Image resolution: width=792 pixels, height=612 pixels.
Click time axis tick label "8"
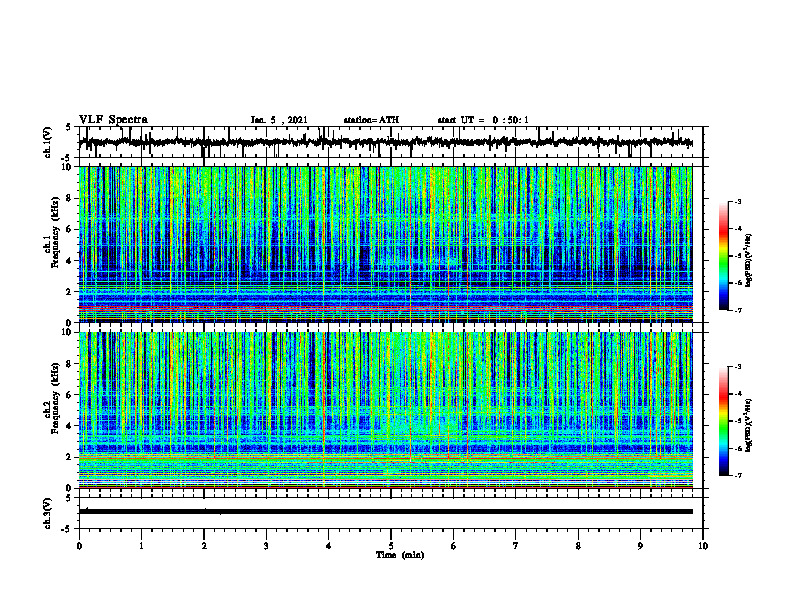click(578, 546)
